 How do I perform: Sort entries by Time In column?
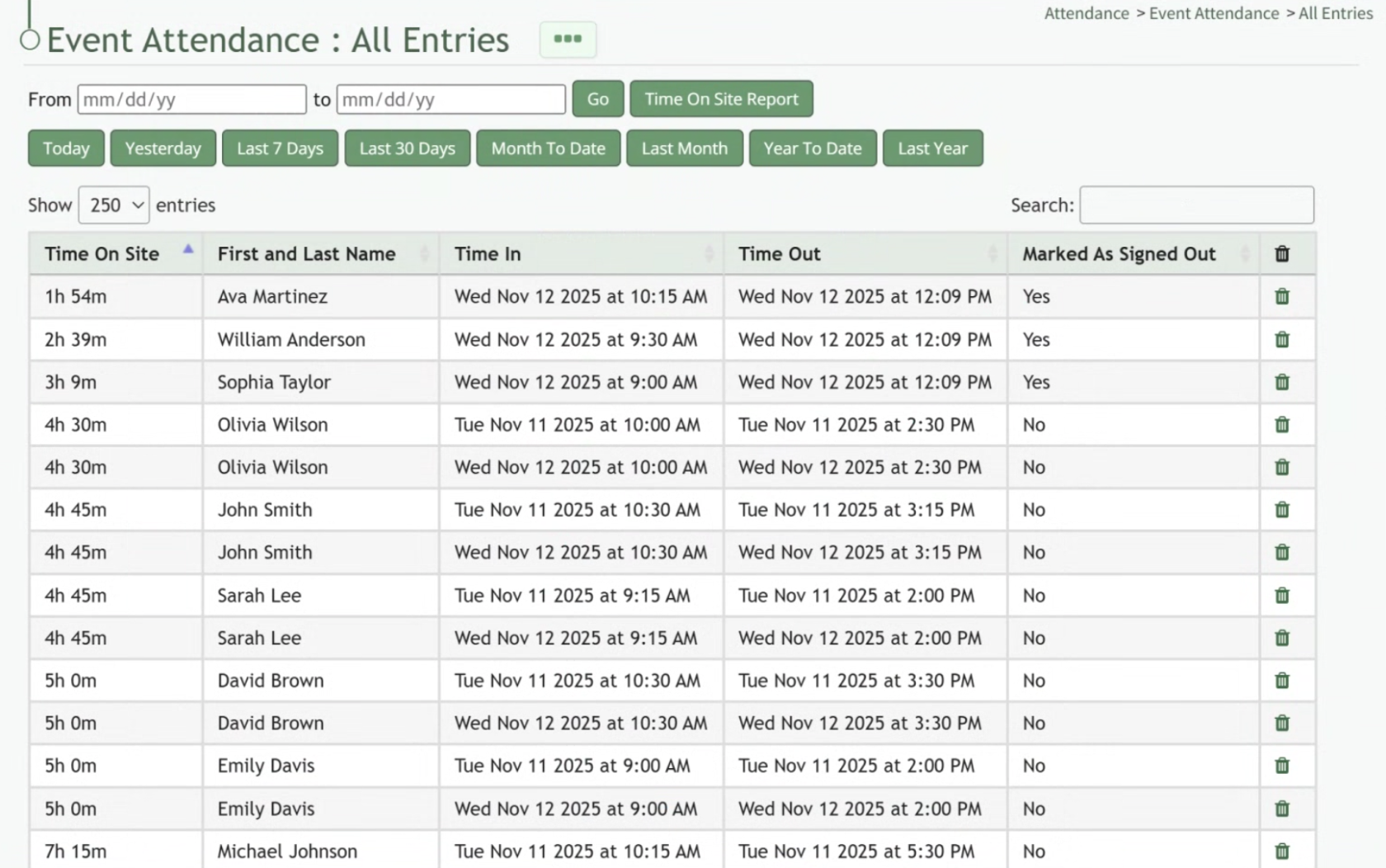coord(582,253)
